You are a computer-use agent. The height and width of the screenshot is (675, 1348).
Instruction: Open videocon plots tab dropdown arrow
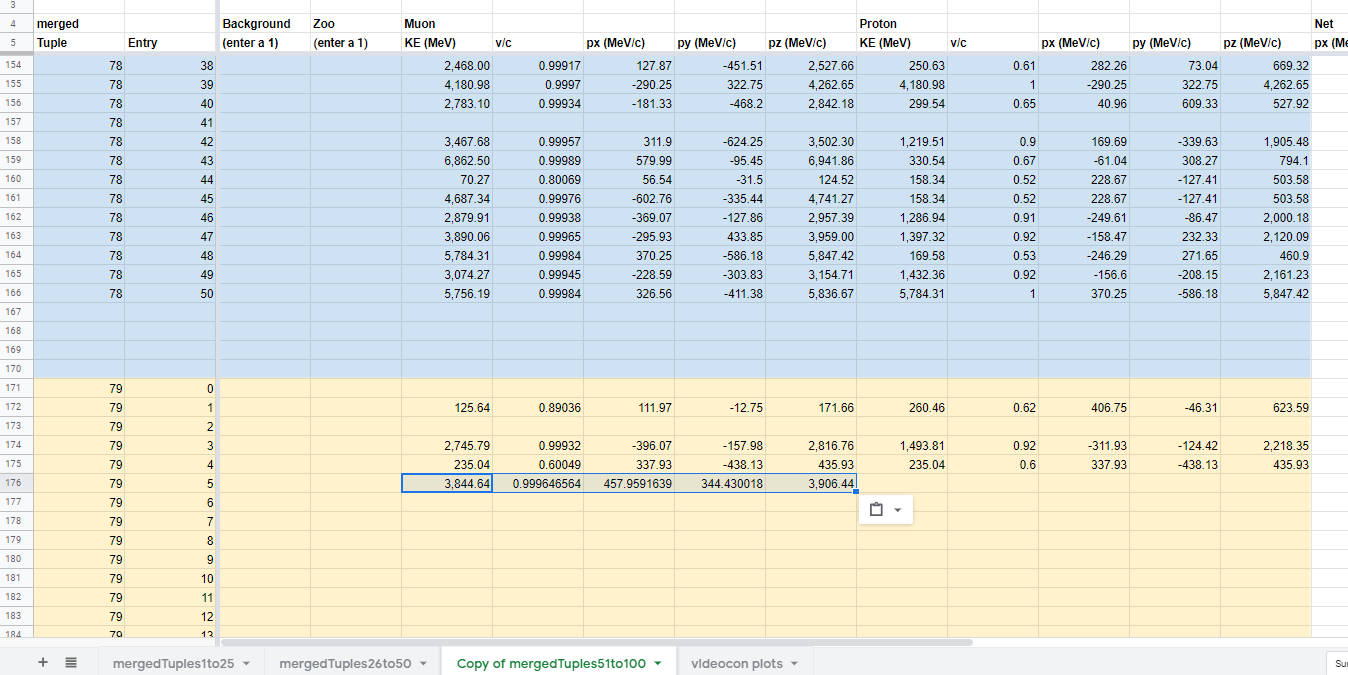coord(795,664)
